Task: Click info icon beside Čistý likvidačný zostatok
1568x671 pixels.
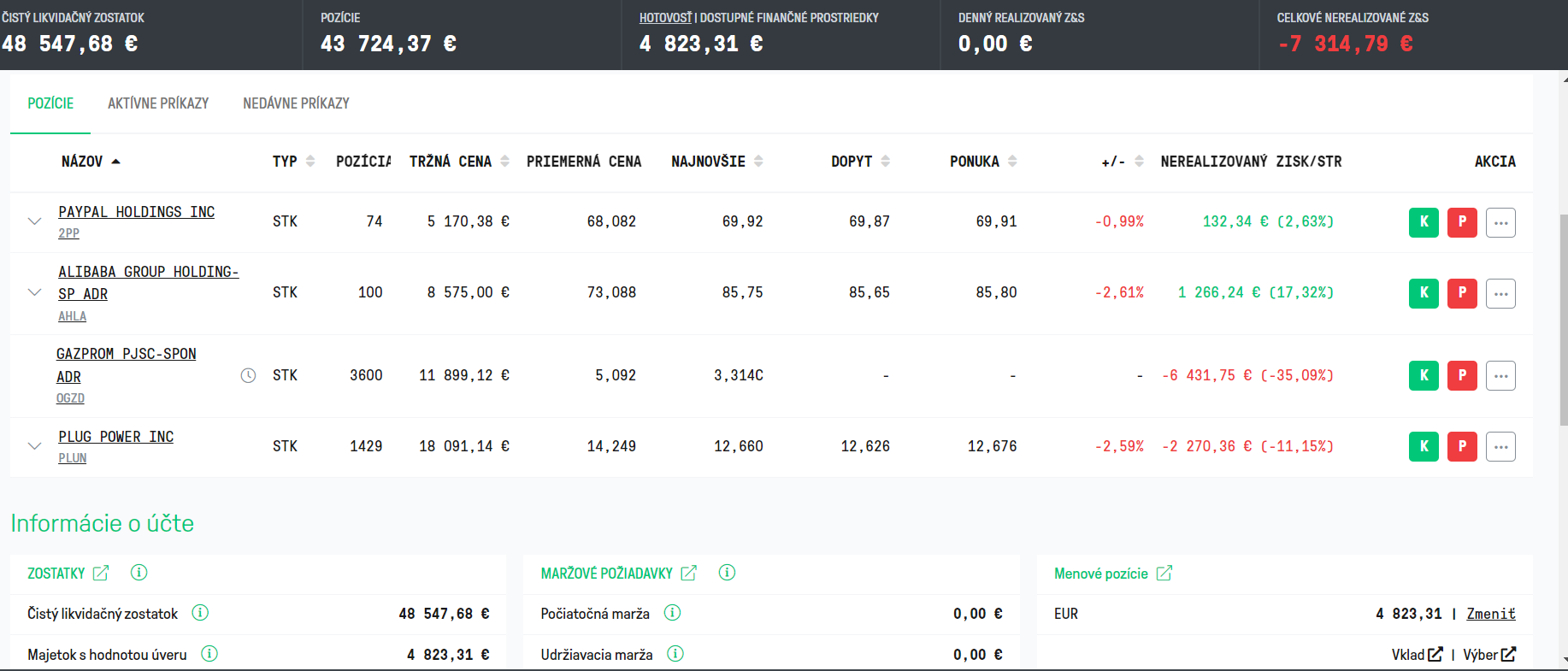Action: [x=200, y=613]
